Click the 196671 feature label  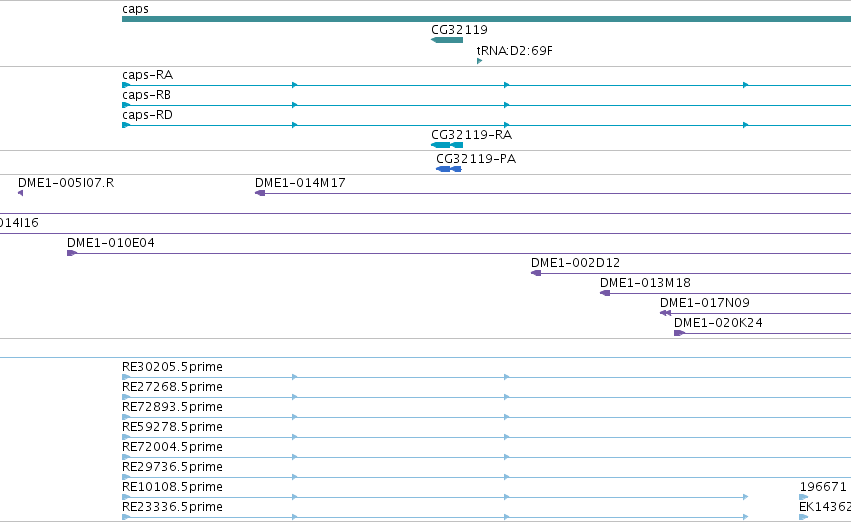[823, 487]
